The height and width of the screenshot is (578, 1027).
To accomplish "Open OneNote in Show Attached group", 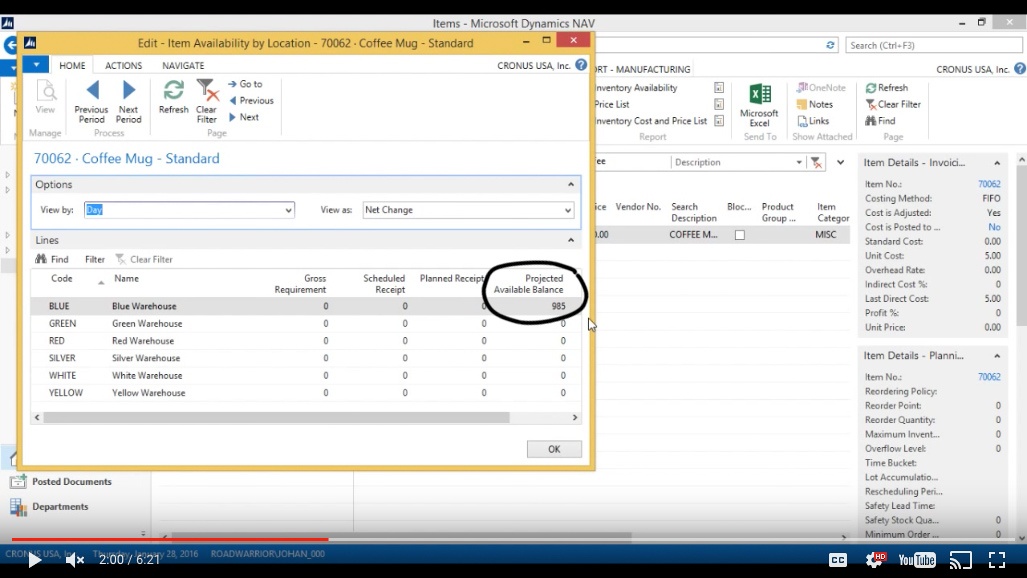I will point(821,88).
